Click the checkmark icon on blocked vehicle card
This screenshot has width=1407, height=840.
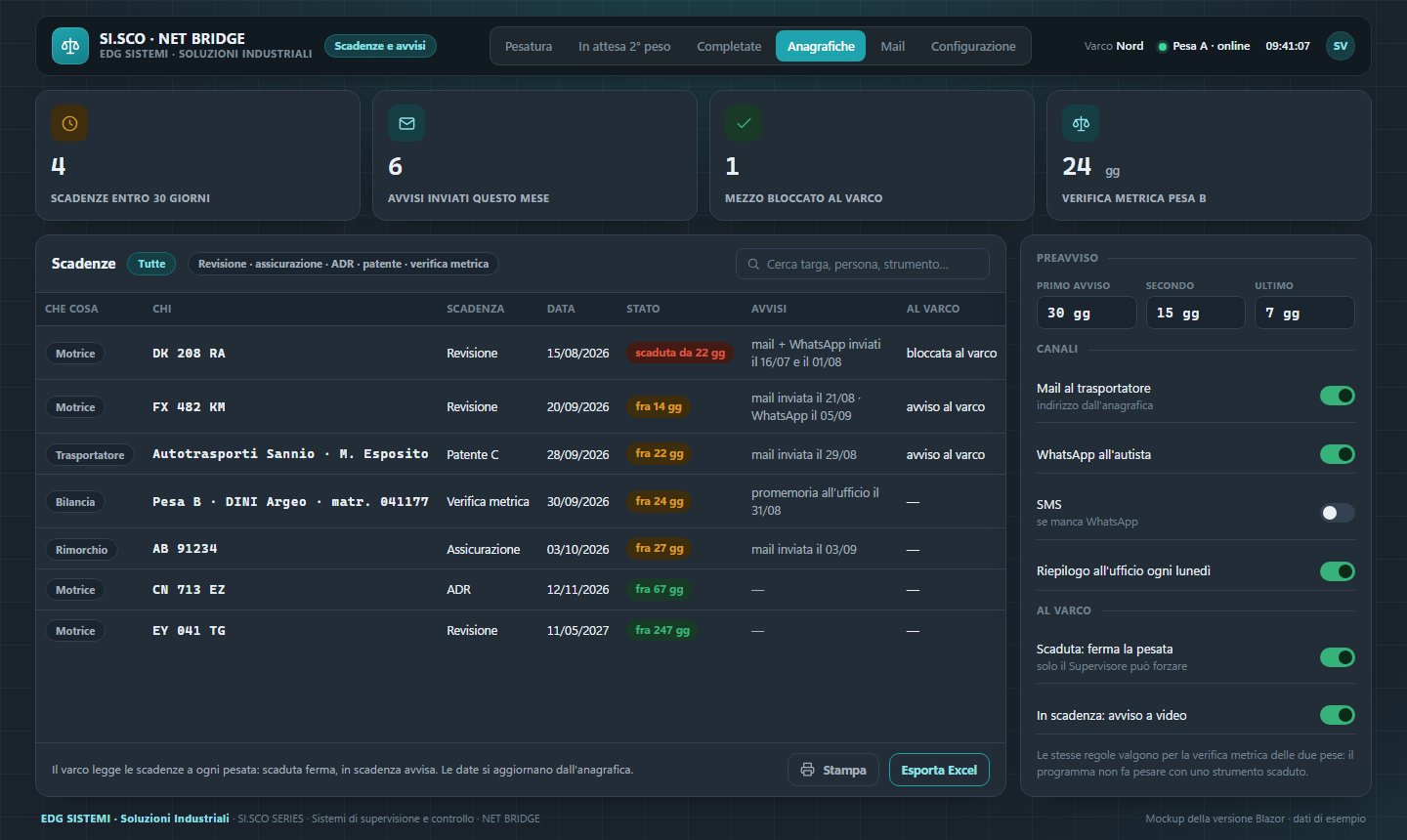[744, 124]
